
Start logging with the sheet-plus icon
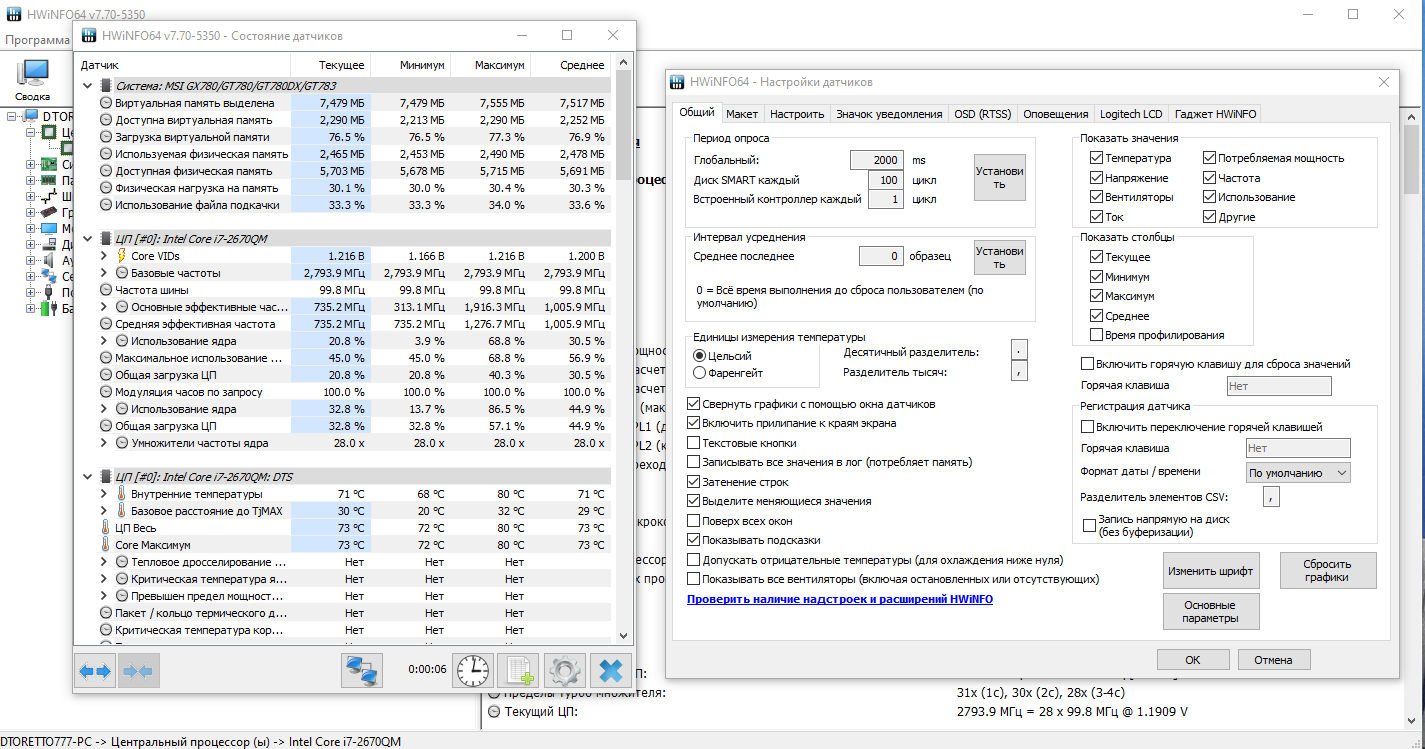pyautogui.click(x=520, y=670)
